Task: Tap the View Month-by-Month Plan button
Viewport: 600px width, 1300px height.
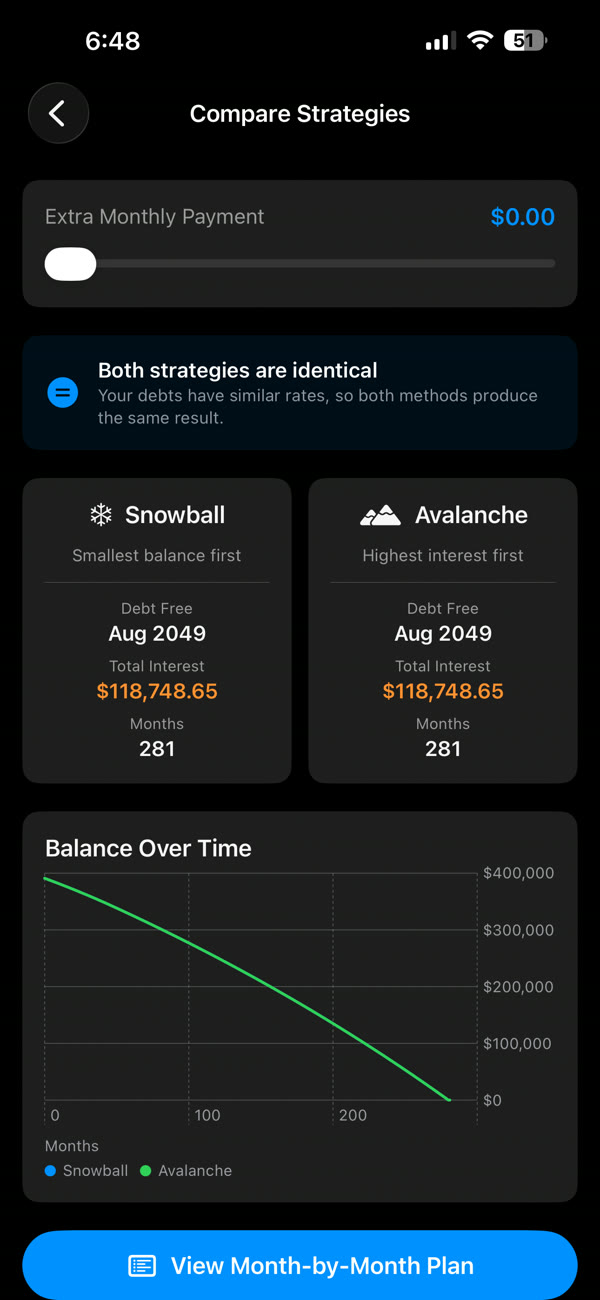Action: [x=300, y=1265]
